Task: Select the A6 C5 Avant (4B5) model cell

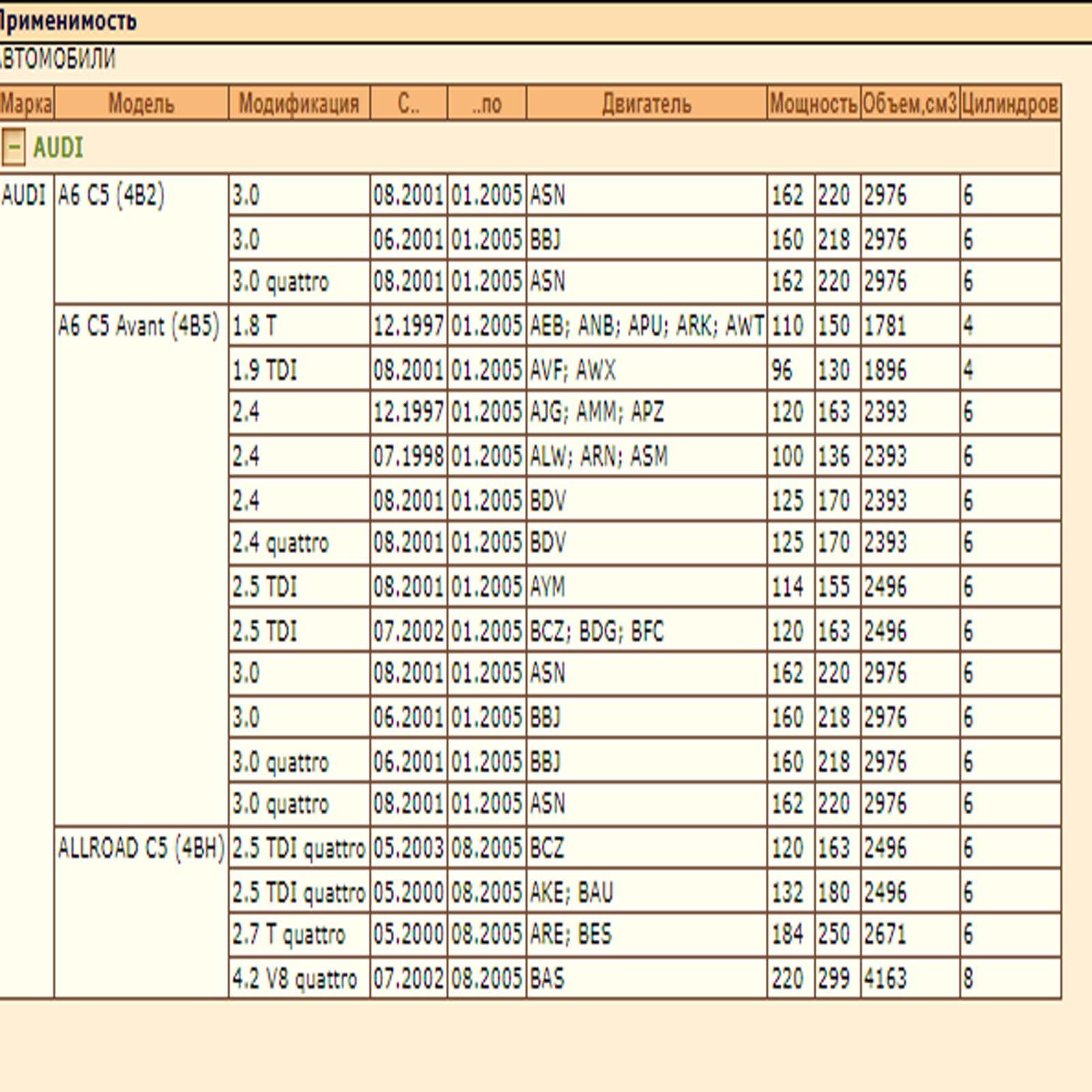Action: (141, 564)
